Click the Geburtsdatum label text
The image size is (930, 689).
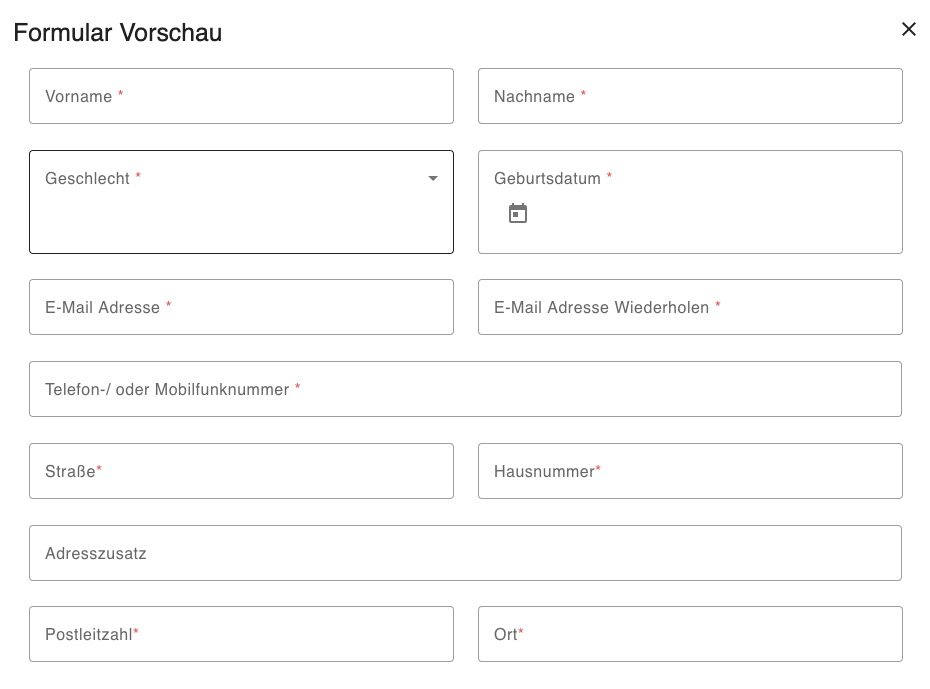coord(547,178)
